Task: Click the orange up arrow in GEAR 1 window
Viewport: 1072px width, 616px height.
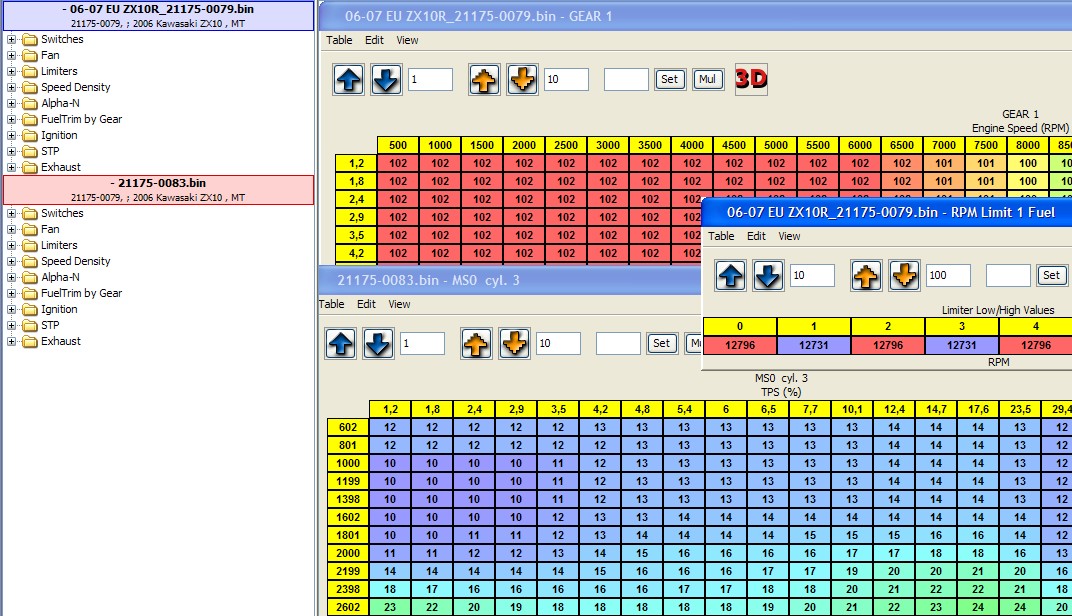Action: coord(484,80)
